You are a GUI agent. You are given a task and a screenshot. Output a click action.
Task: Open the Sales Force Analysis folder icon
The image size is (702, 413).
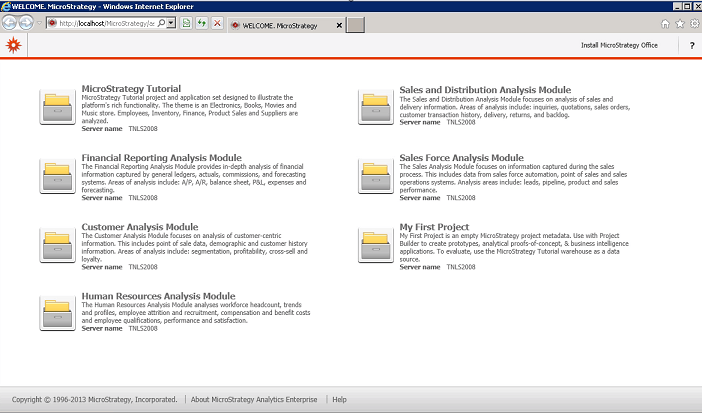(376, 176)
